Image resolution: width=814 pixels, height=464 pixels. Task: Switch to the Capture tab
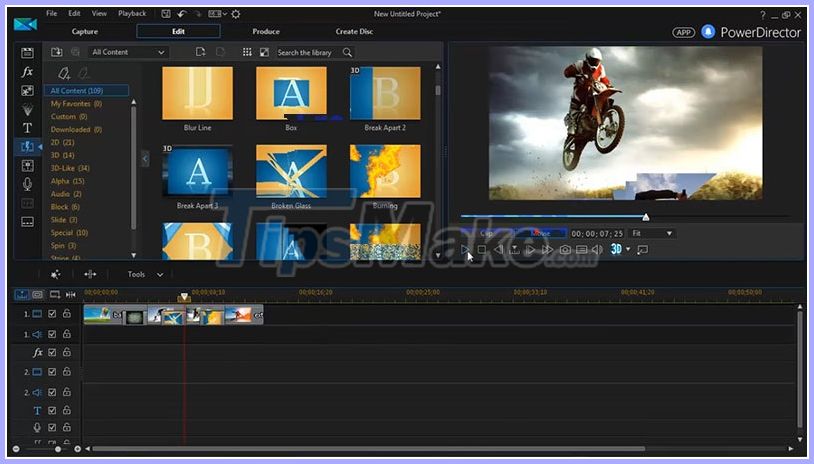pyautogui.click(x=85, y=32)
